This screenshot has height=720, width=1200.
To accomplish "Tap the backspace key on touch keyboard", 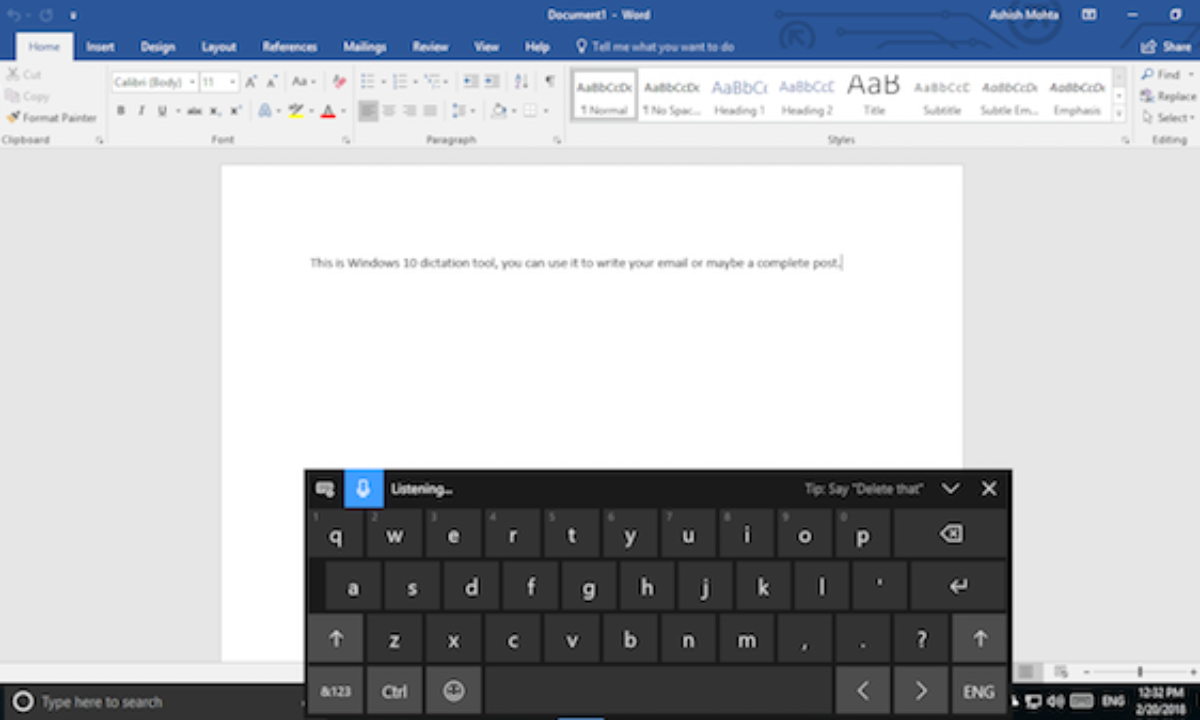I will coord(951,534).
